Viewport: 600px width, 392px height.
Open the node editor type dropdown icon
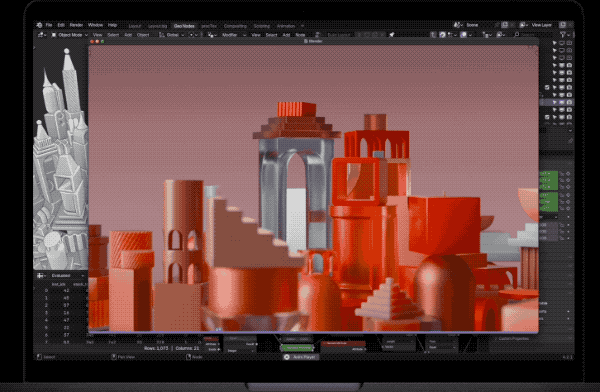click(211, 35)
